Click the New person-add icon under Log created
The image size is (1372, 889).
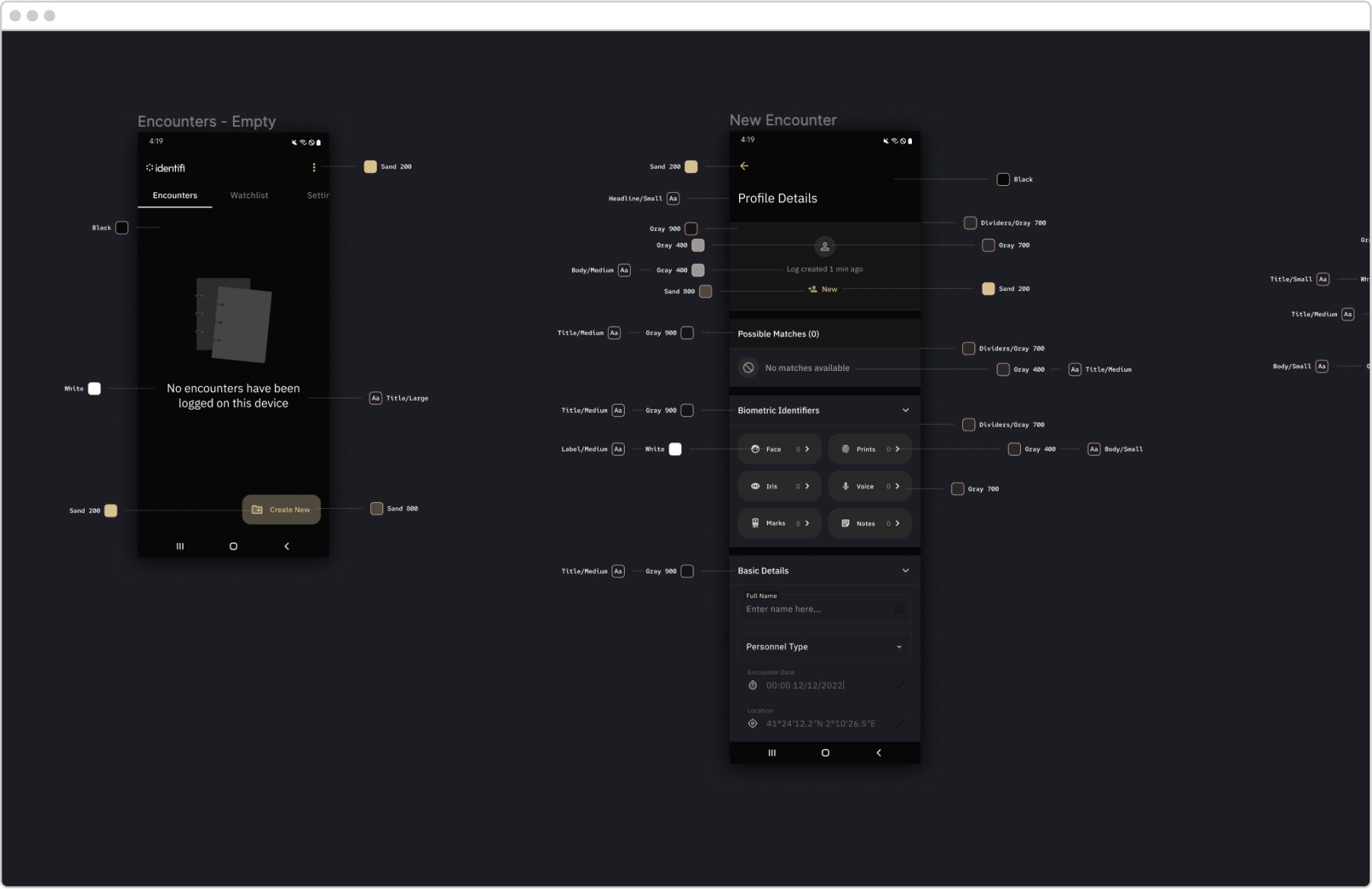[813, 289]
